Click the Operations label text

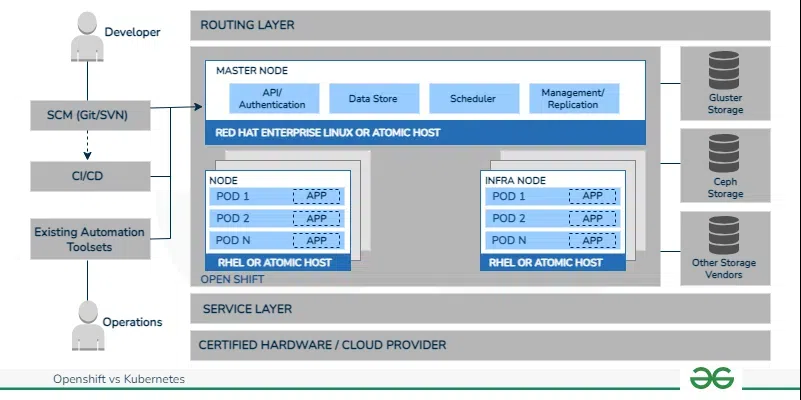132,322
